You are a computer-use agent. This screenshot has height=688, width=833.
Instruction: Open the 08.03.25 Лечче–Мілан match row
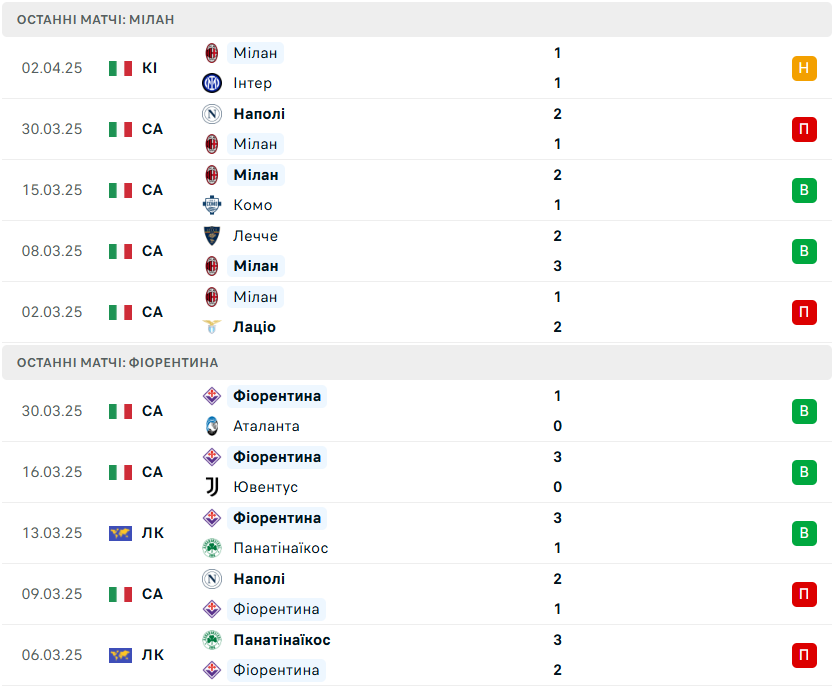click(416, 251)
